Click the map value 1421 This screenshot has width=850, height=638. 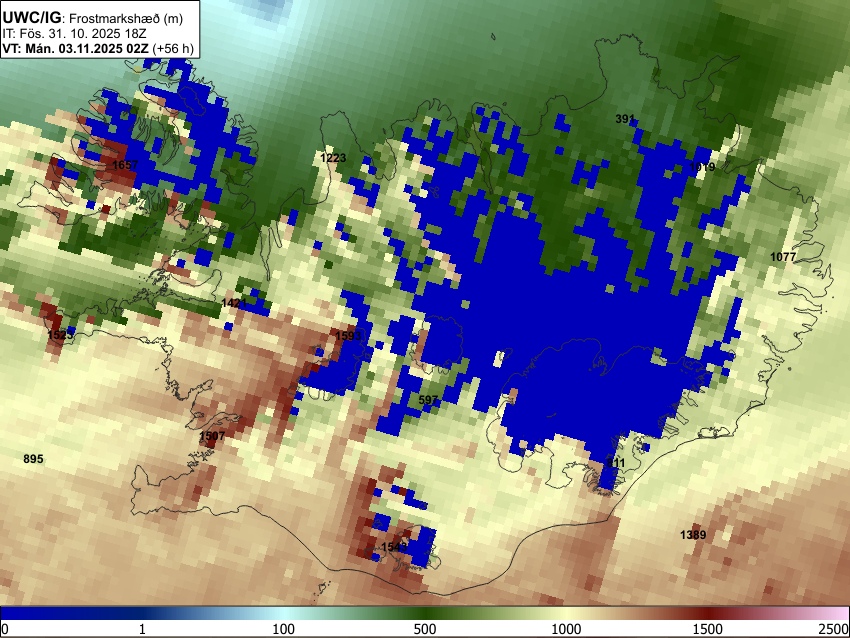tap(234, 303)
